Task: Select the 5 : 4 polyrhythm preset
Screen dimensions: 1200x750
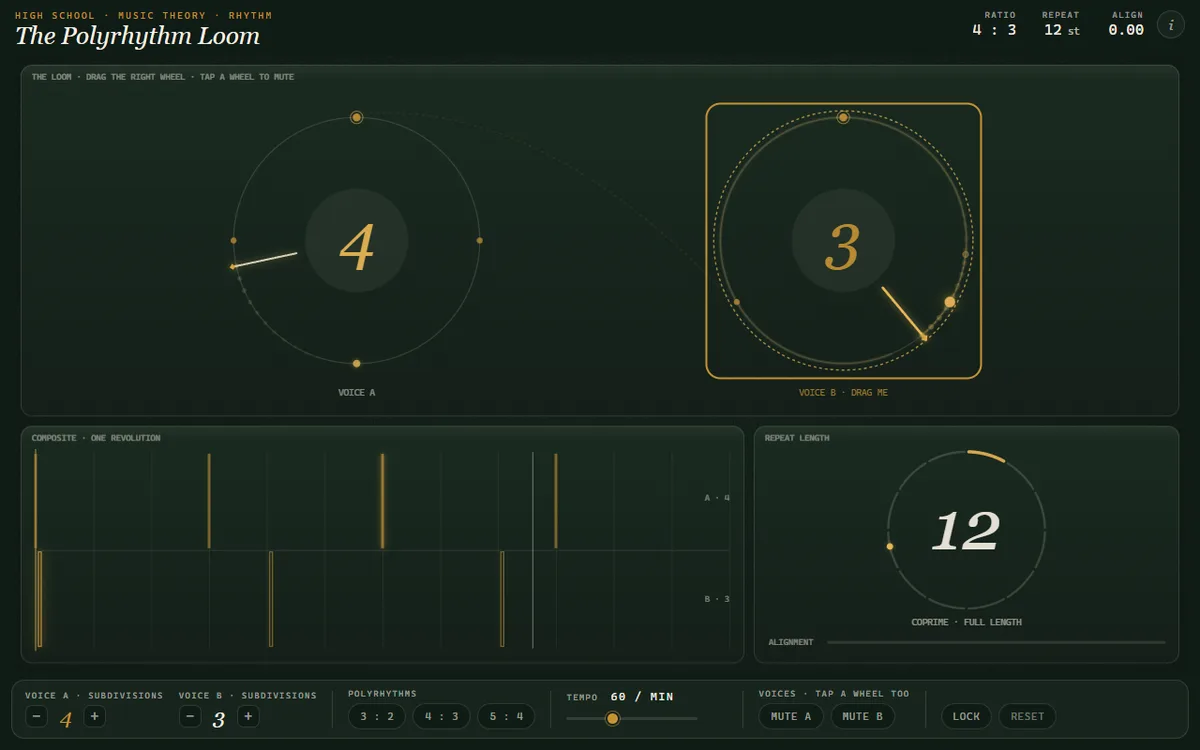Action: pyautogui.click(x=506, y=716)
